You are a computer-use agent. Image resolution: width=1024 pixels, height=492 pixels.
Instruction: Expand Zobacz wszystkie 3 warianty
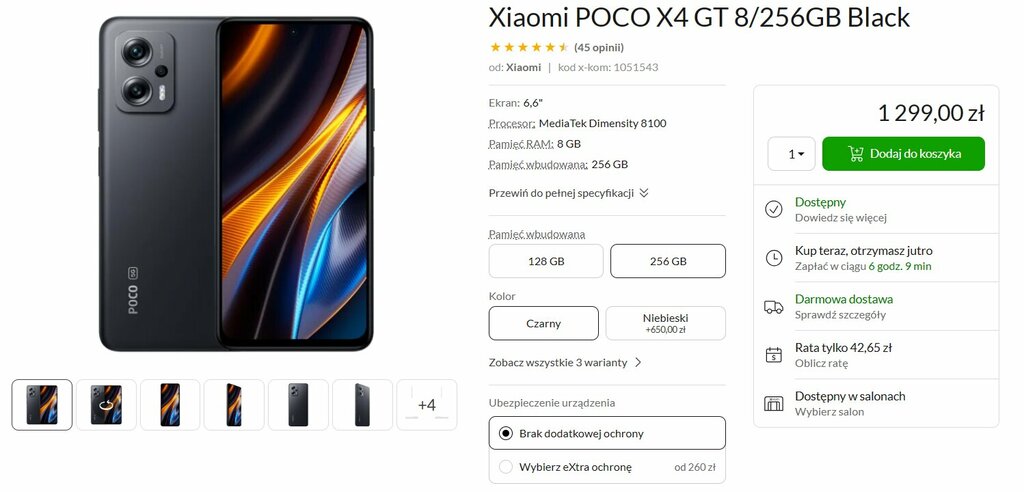tap(565, 362)
